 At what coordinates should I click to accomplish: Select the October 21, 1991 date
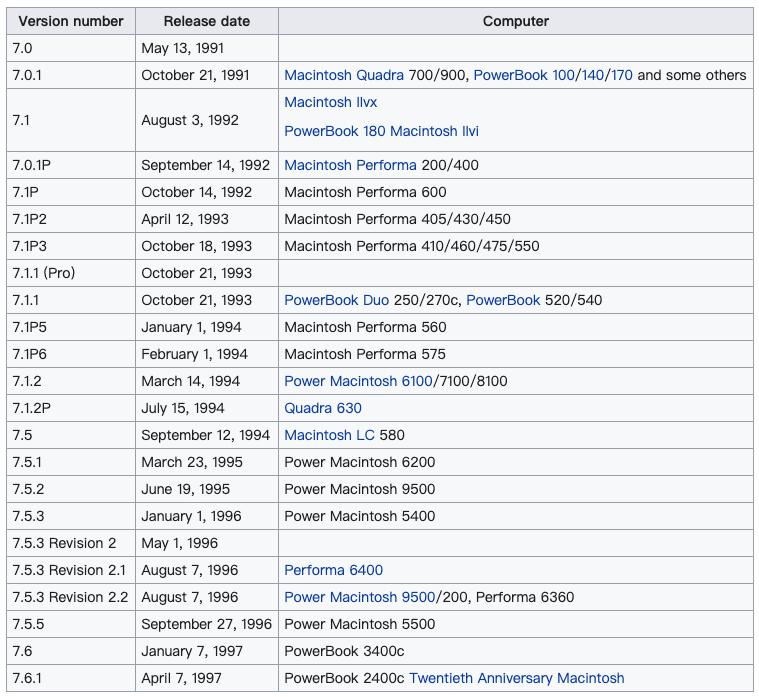tap(207, 75)
